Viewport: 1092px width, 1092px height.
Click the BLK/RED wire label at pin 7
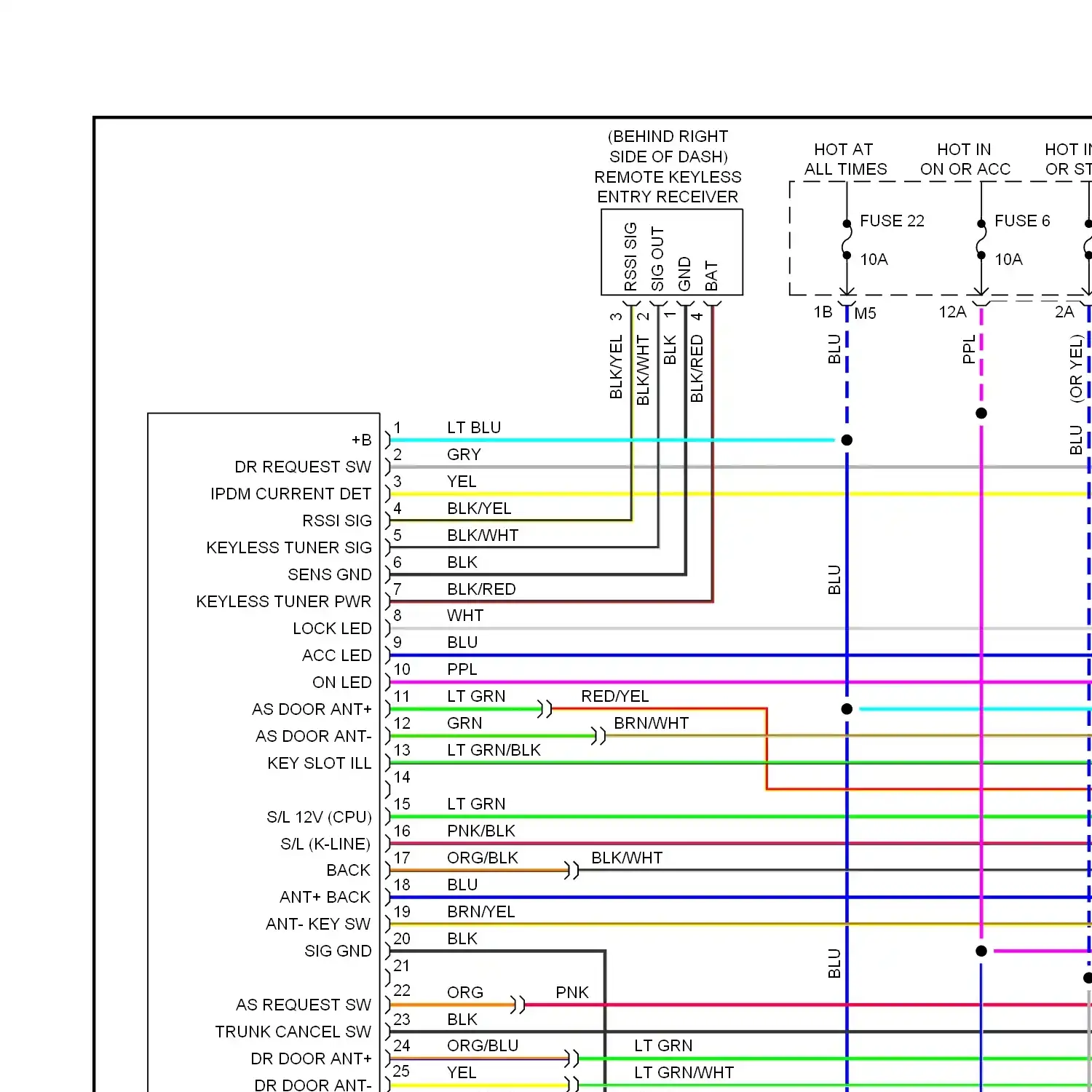pyautogui.click(x=481, y=589)
